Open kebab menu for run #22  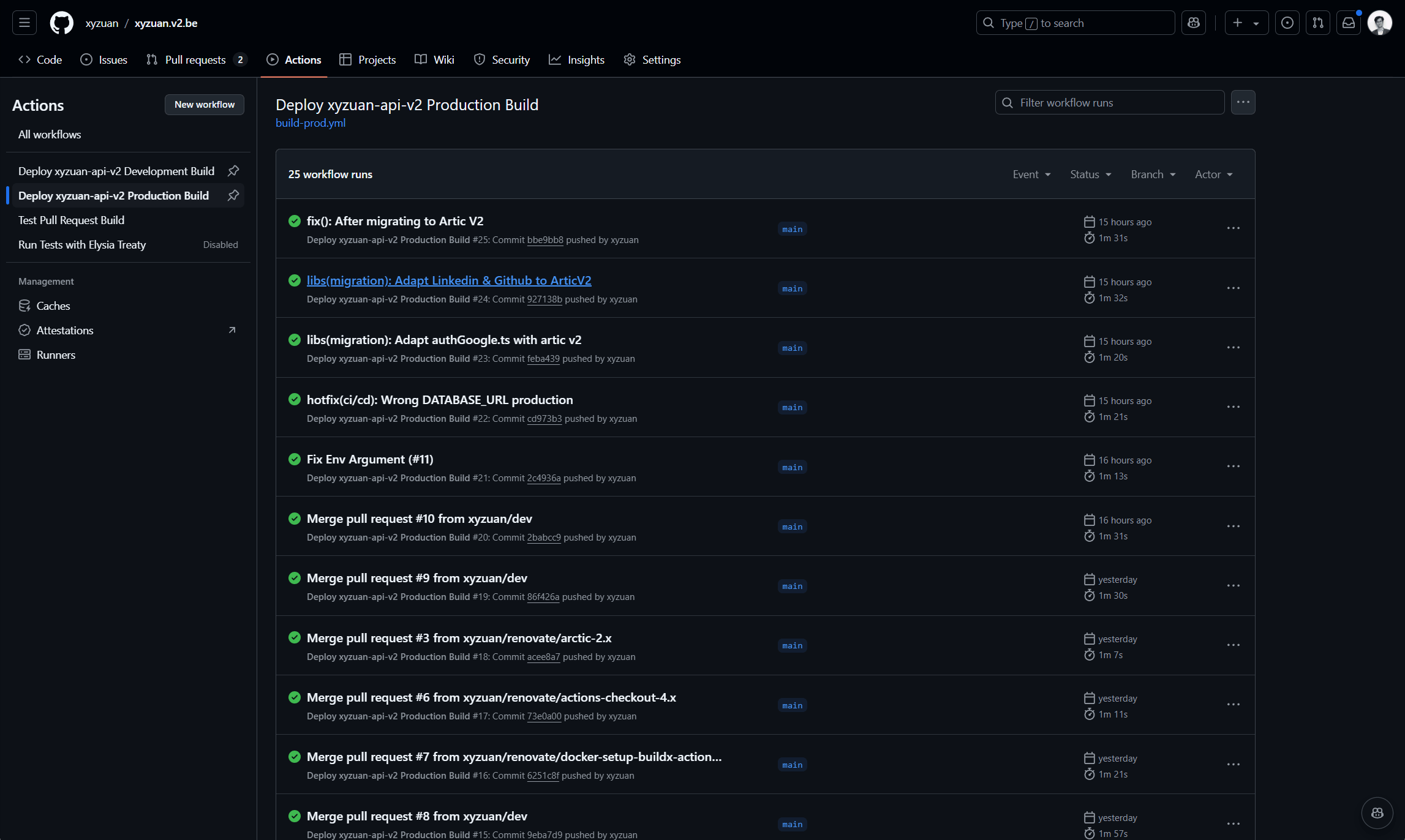[x=1233, y=407]
